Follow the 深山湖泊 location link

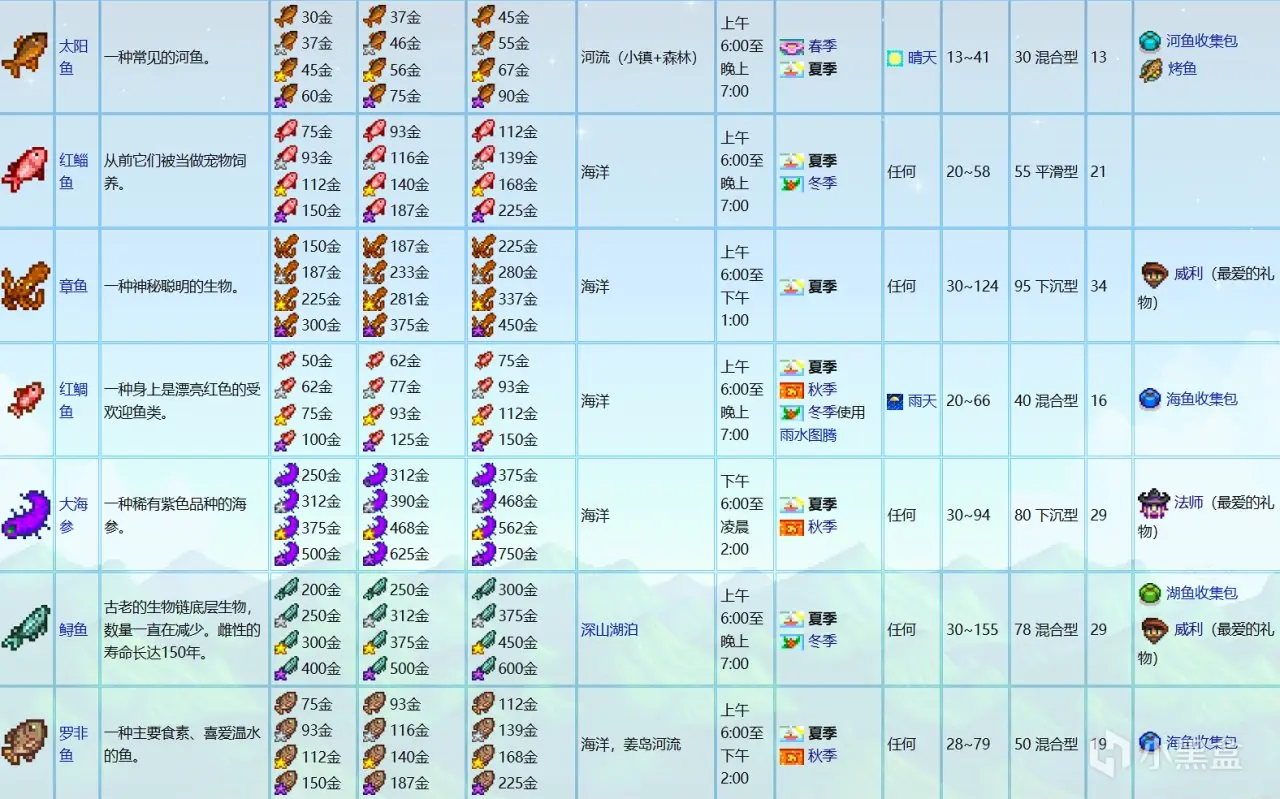click(610, 630)
